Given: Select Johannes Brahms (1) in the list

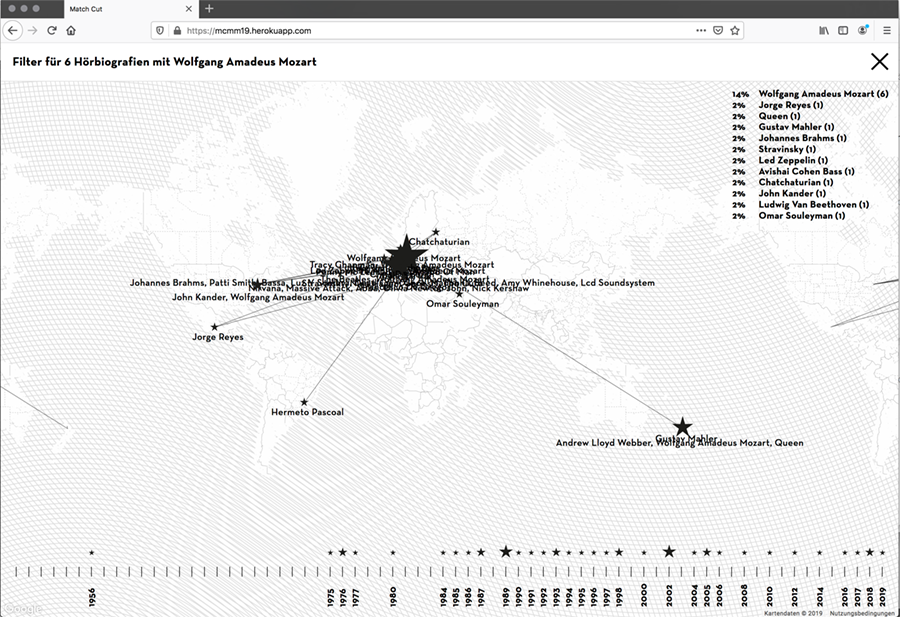Looking at the screenshot, I should [x=802, y=138].
